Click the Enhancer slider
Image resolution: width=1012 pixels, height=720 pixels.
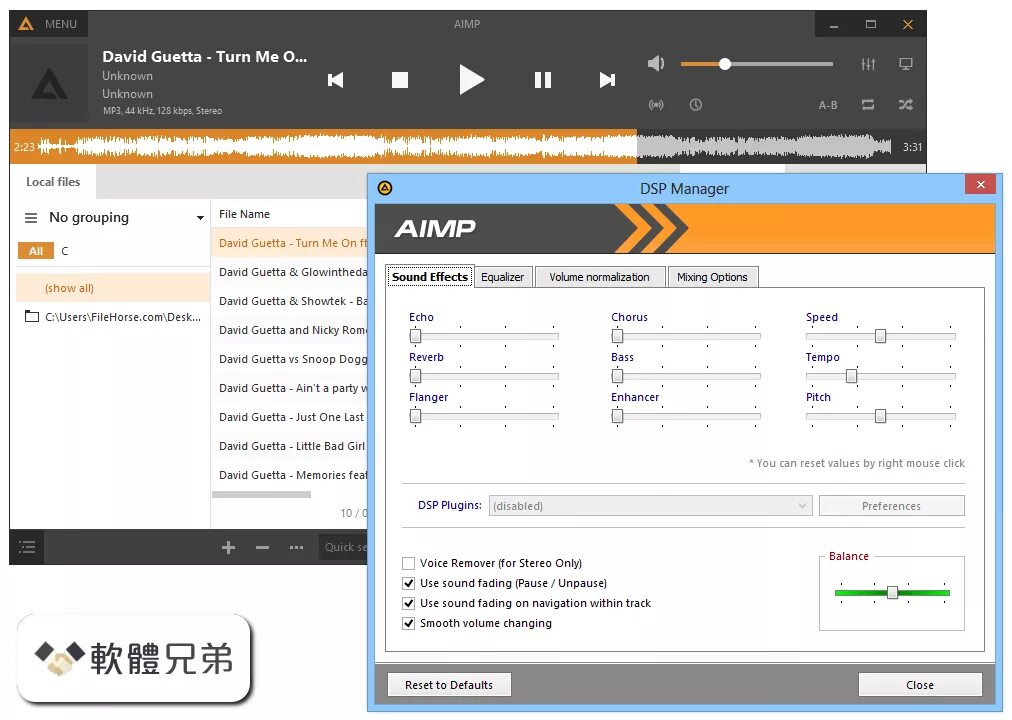(x=686, y=416)
